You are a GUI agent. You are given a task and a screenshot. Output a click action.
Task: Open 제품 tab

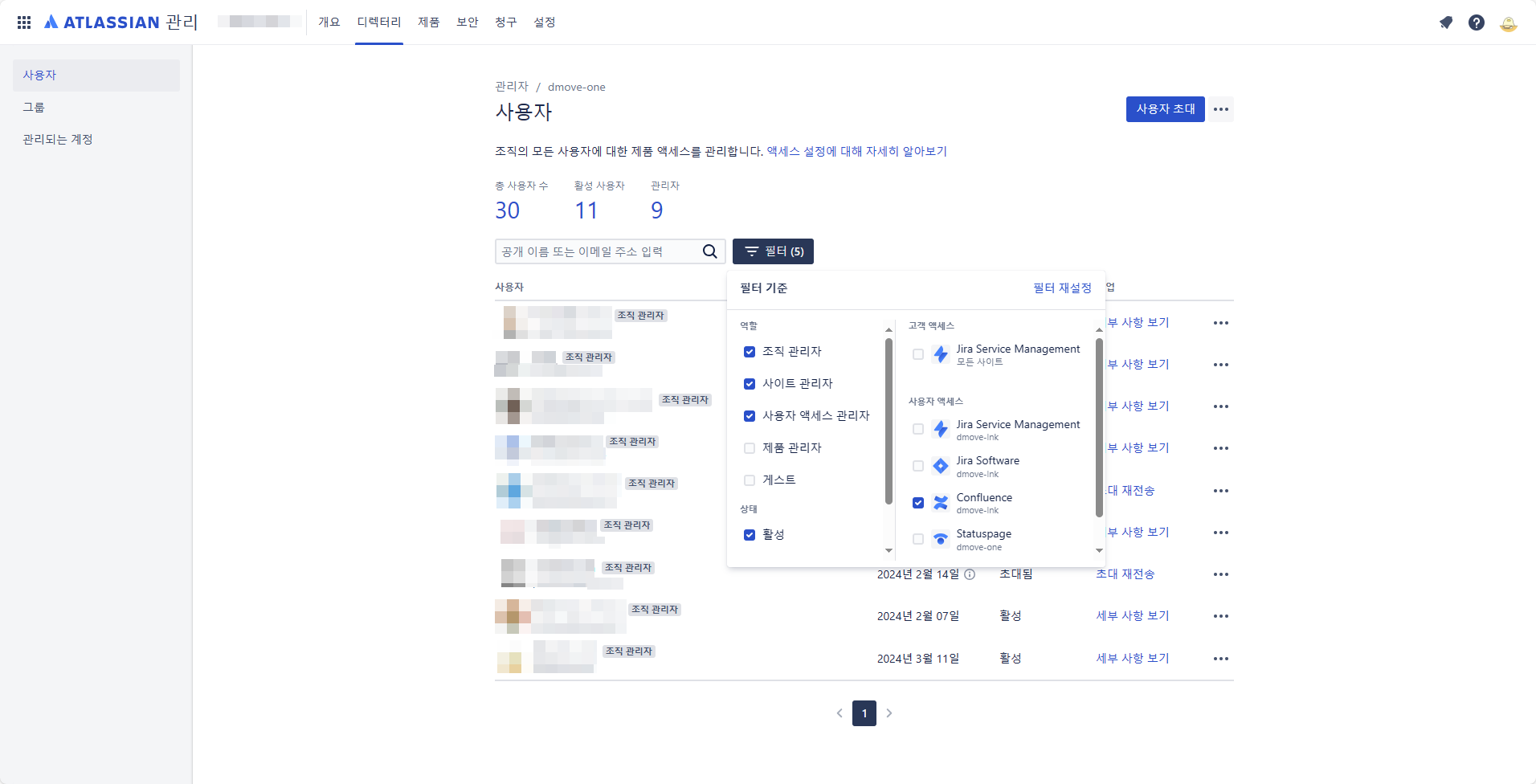[x=429, y=22]
